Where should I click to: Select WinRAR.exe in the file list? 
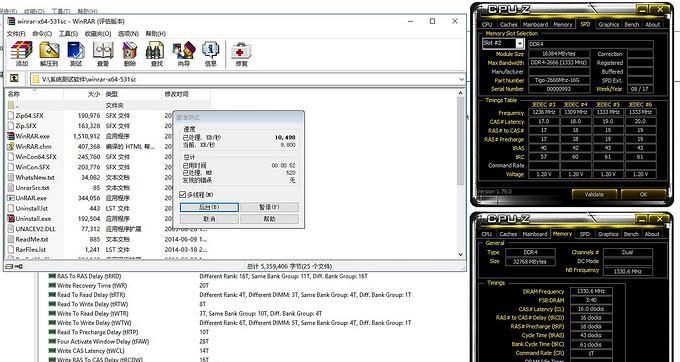point(33,136)
